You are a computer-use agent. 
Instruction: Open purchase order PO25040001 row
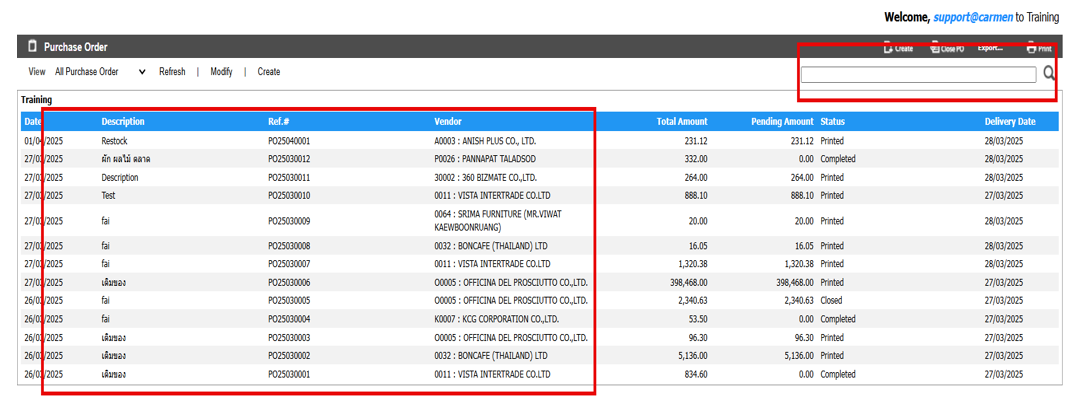[x=289, y=141]
